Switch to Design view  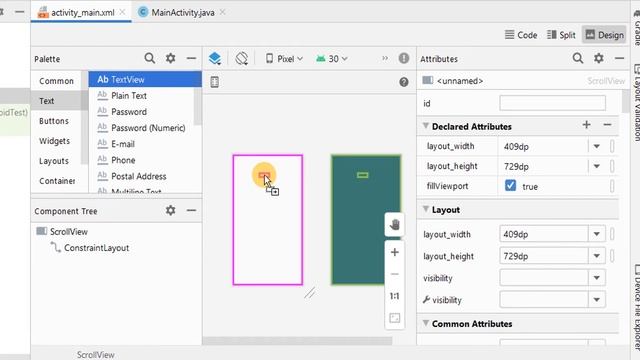[604, 35]
